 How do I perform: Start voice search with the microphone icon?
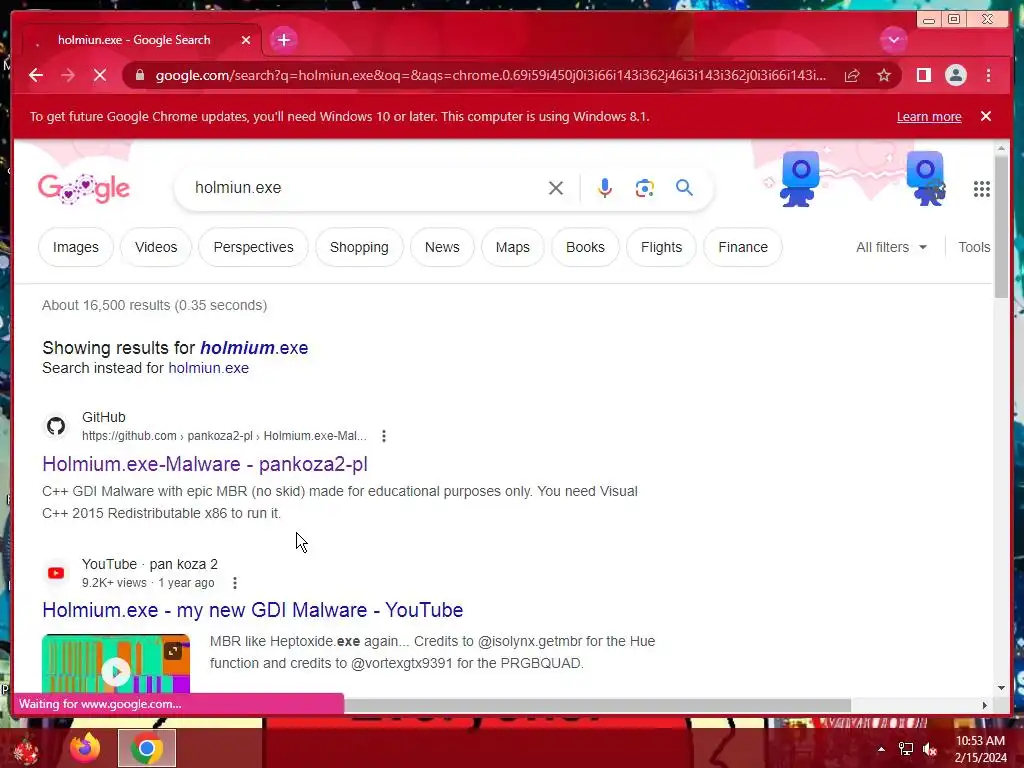(605, 188)
